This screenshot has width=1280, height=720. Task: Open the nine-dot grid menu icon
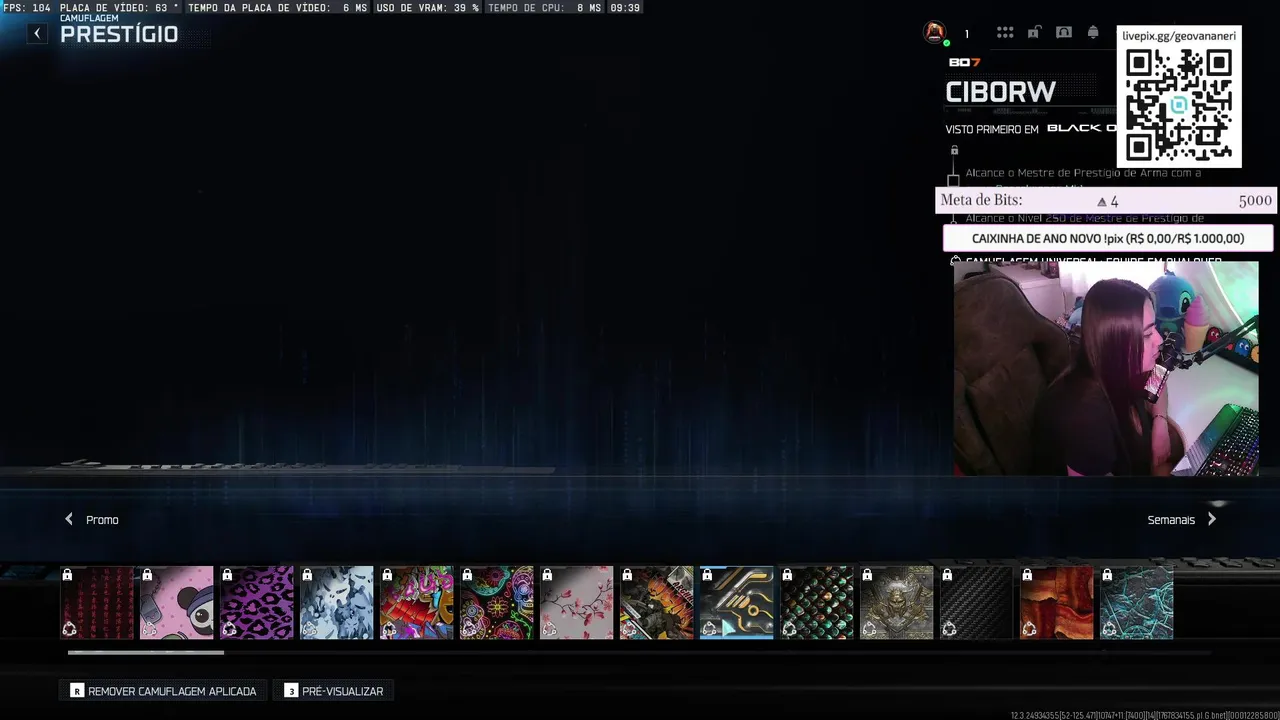pos(1005,33)
